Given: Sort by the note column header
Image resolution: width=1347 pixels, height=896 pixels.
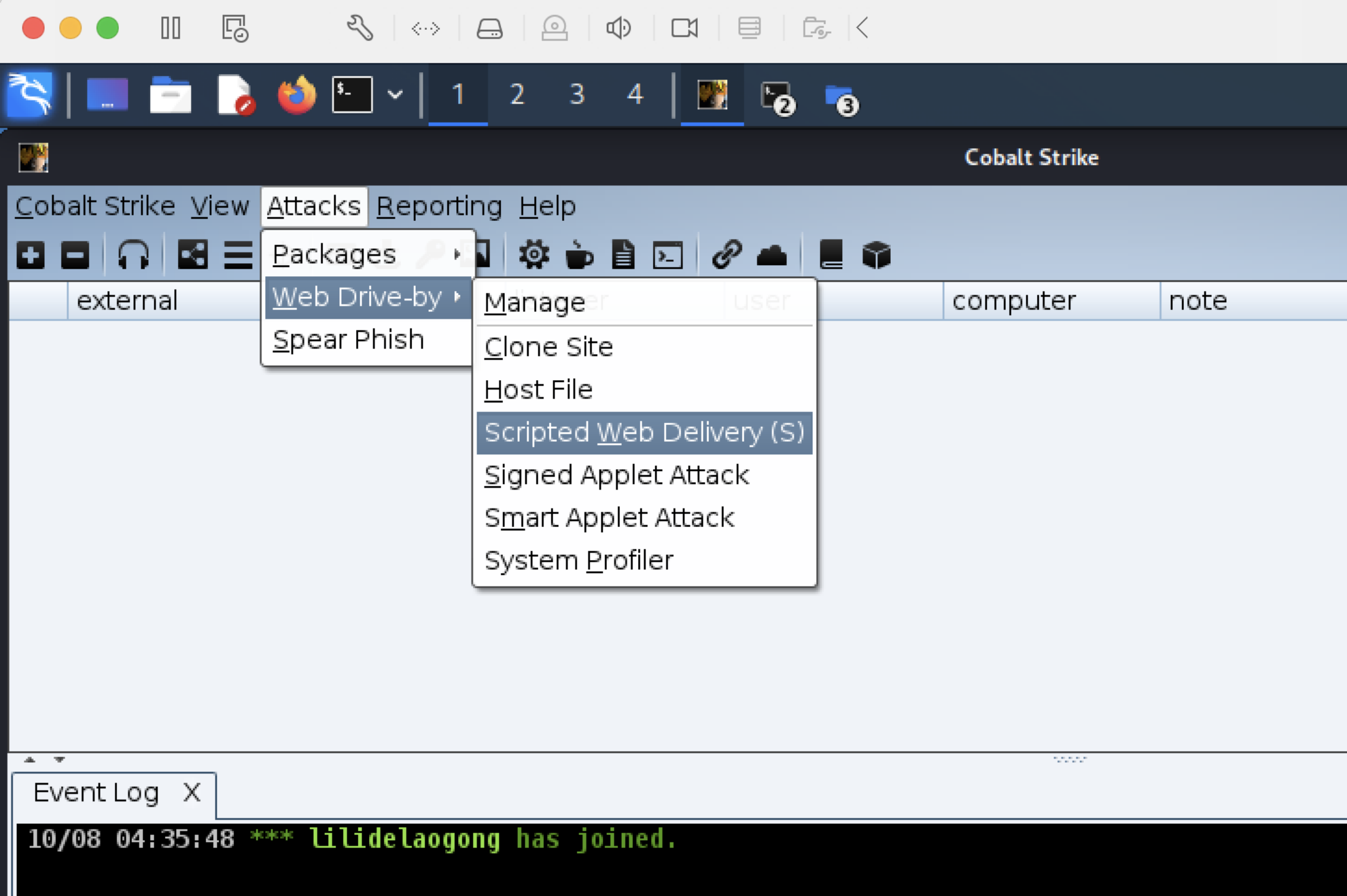Looking at the screenshot, I should [x=1254, y=301].
